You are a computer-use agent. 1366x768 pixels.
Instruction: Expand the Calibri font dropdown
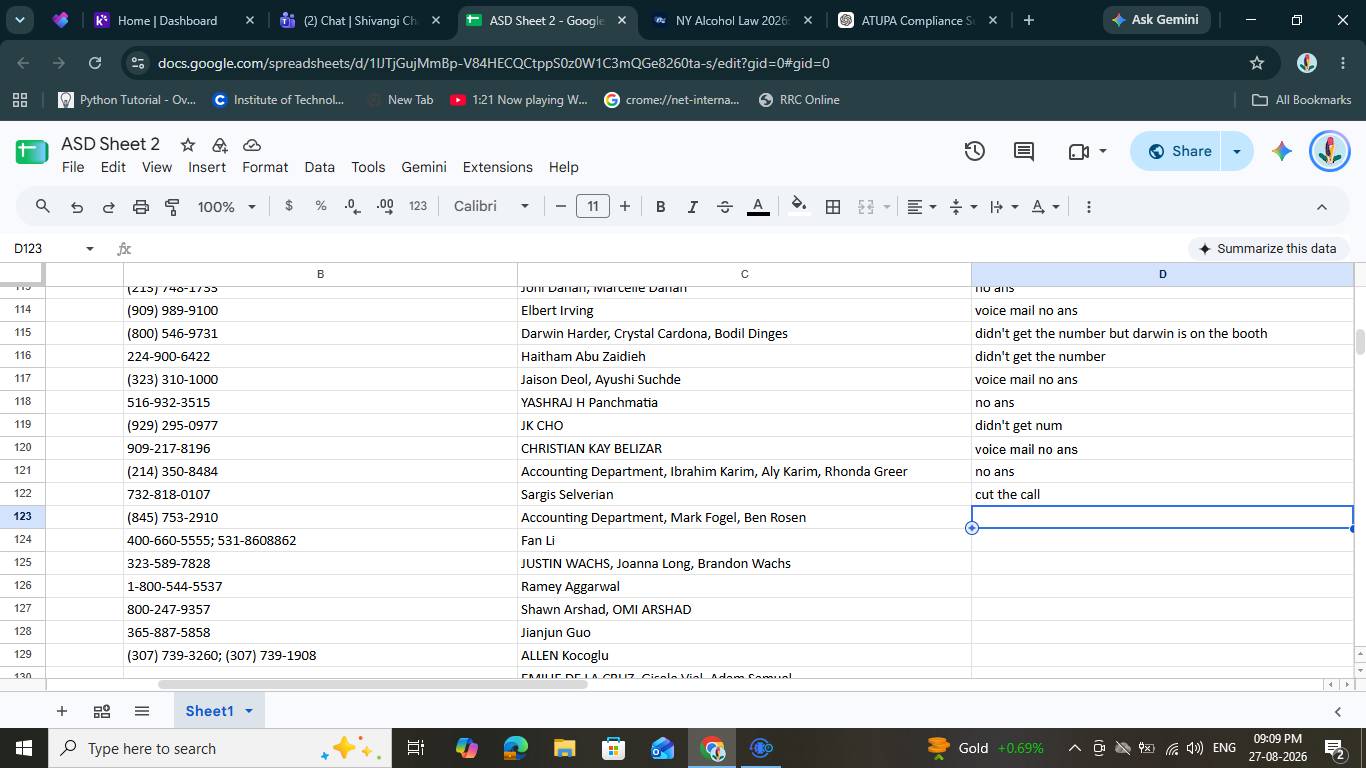pyautogui.click(x=491, y=207)
